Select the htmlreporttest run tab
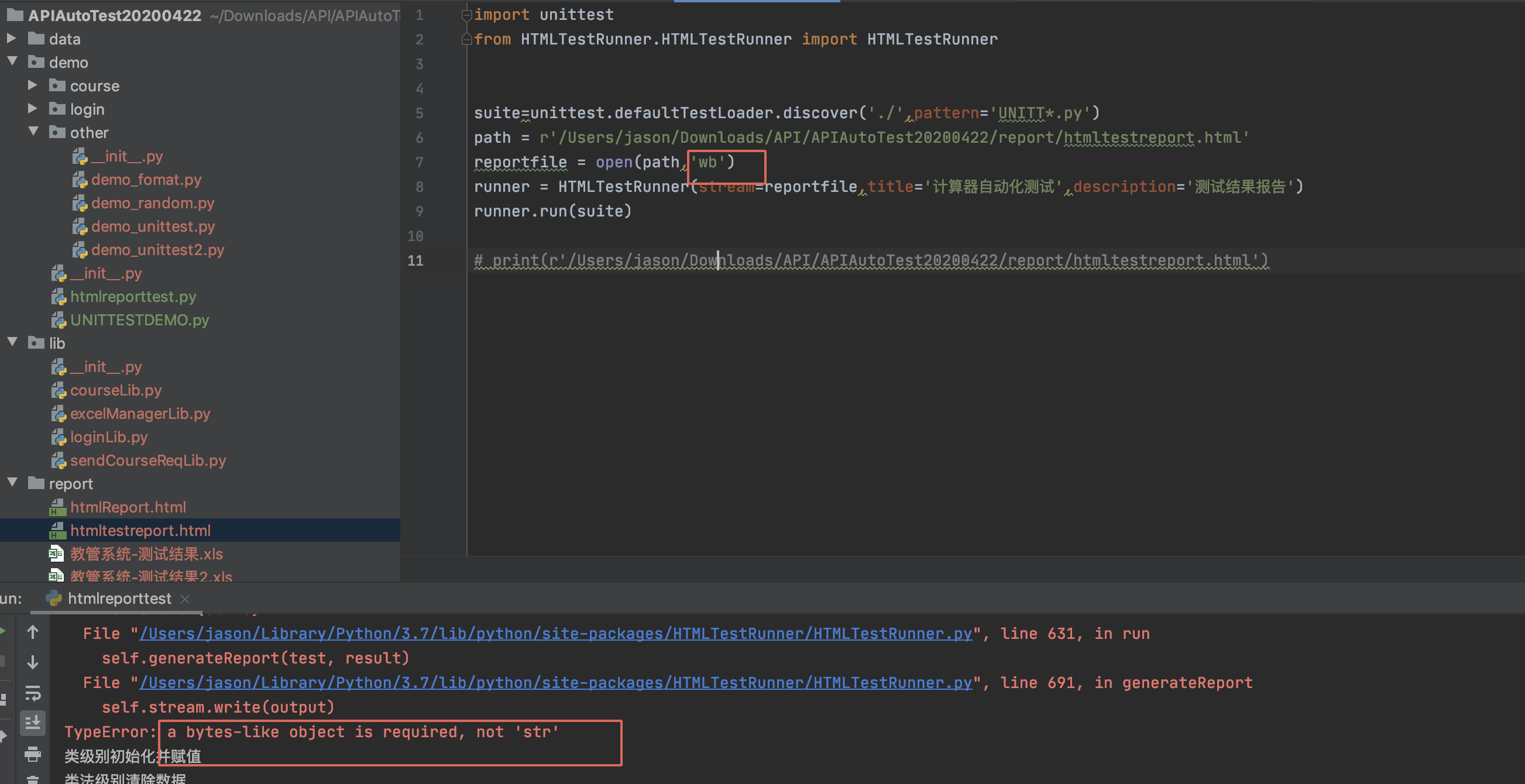The width and height of the screenshot is (1525, 784). tap(118, 599)
